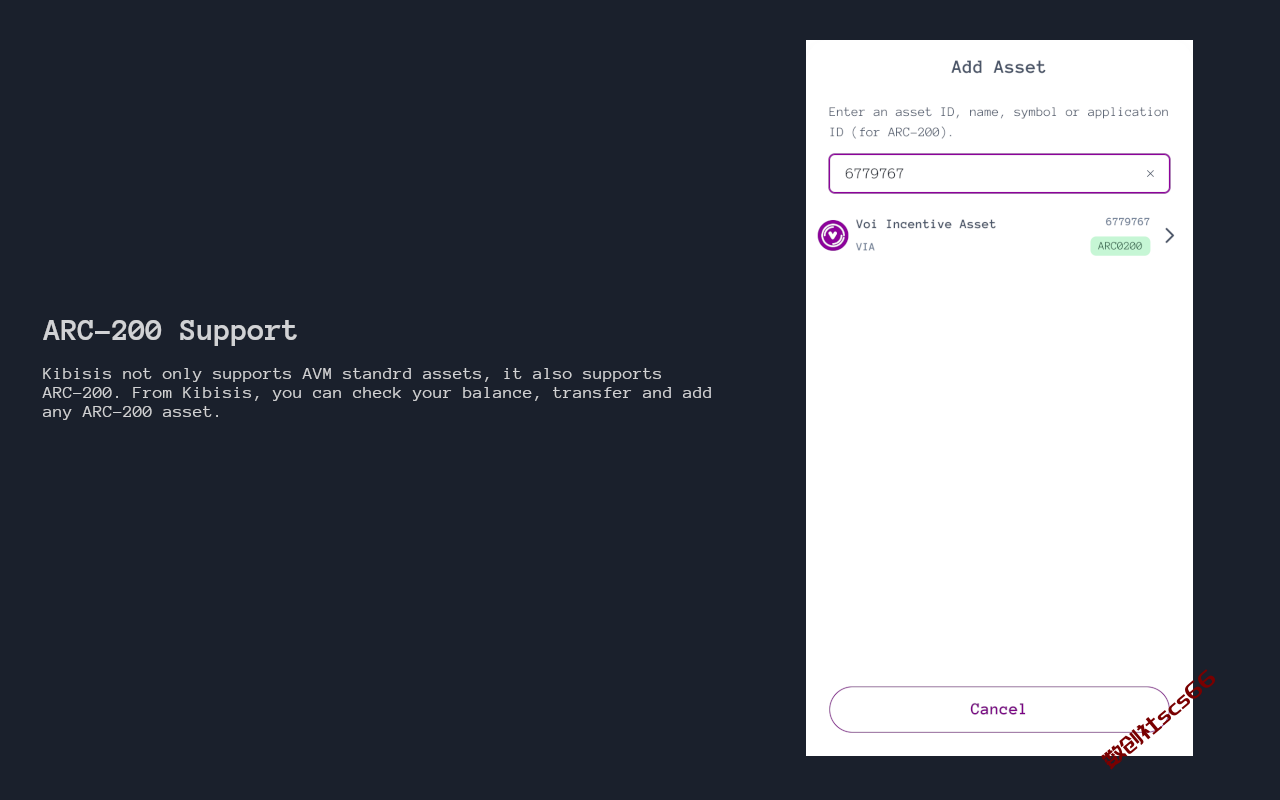Click the red watermark logo at the modal corner
1280x800 pixels.
point(1158,719)
